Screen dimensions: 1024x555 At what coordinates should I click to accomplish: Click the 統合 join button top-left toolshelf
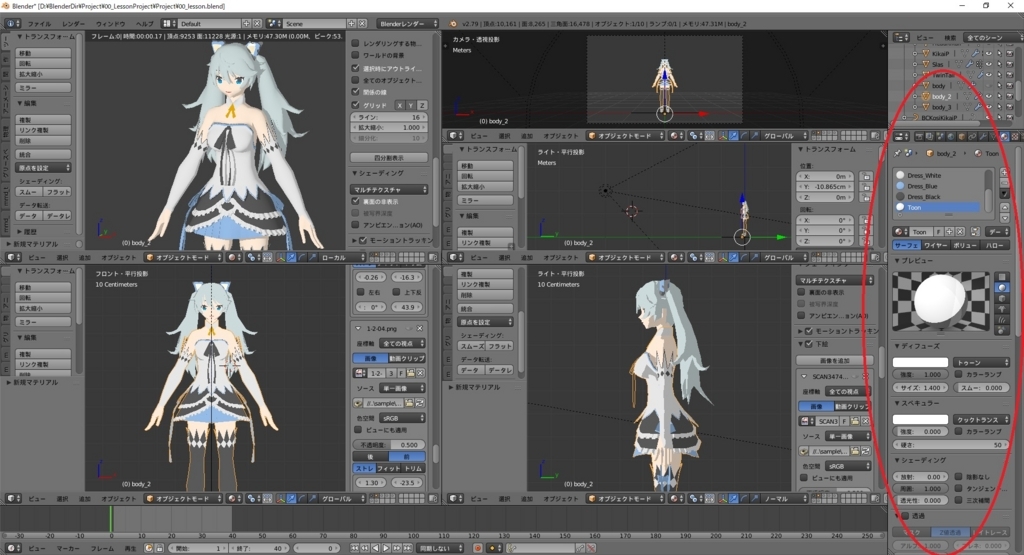[x=44, y=155]
